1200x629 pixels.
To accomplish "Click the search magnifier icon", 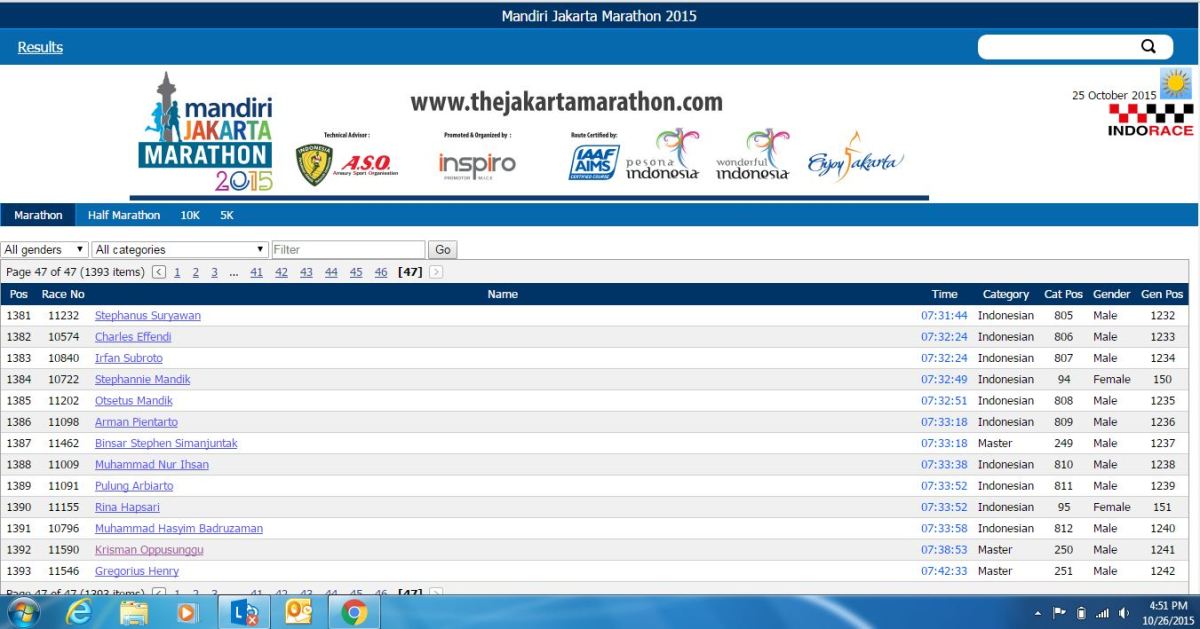I will coord(1148,47).
